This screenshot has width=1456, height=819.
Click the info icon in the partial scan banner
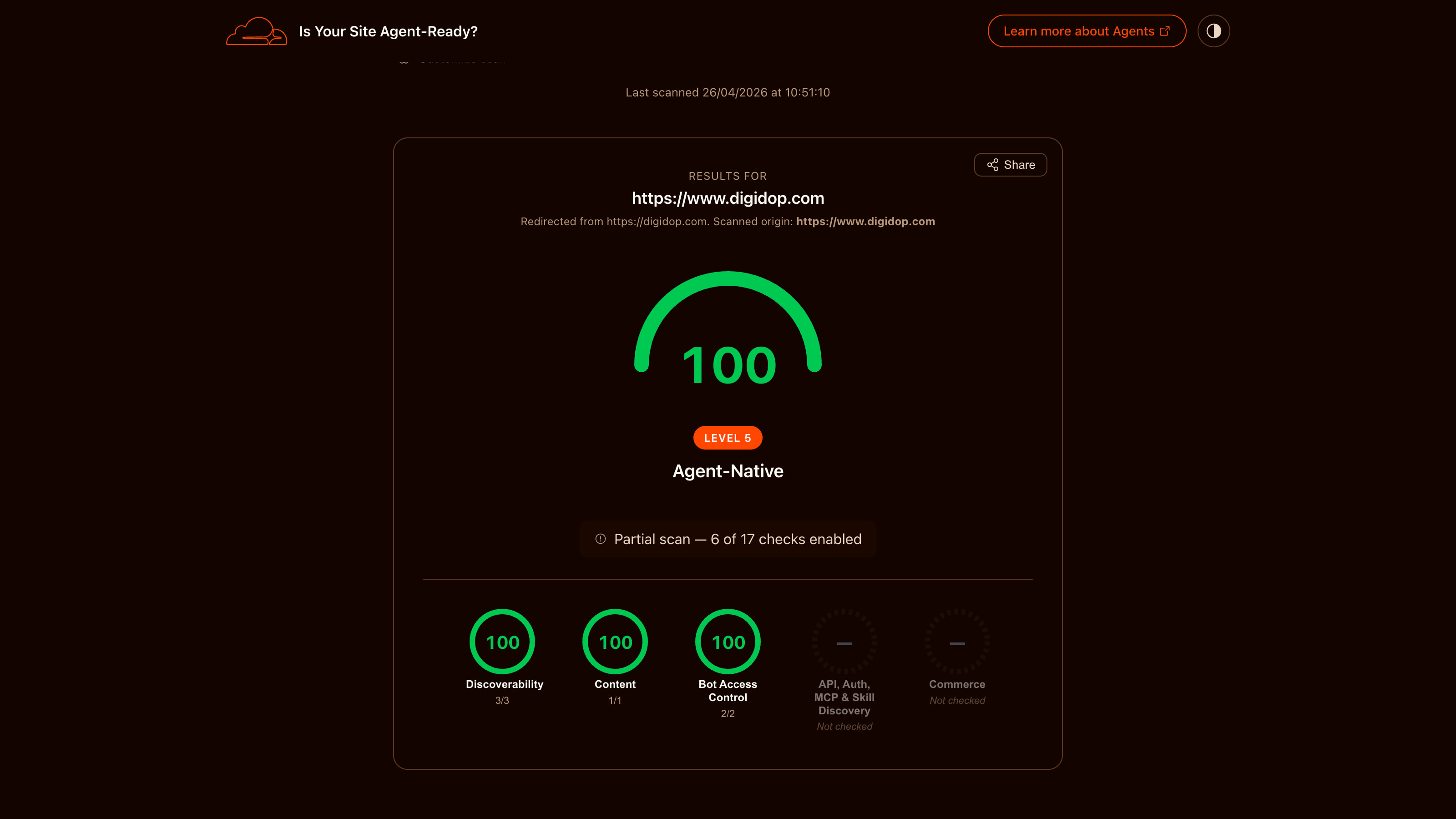click(x=600, y=539)
